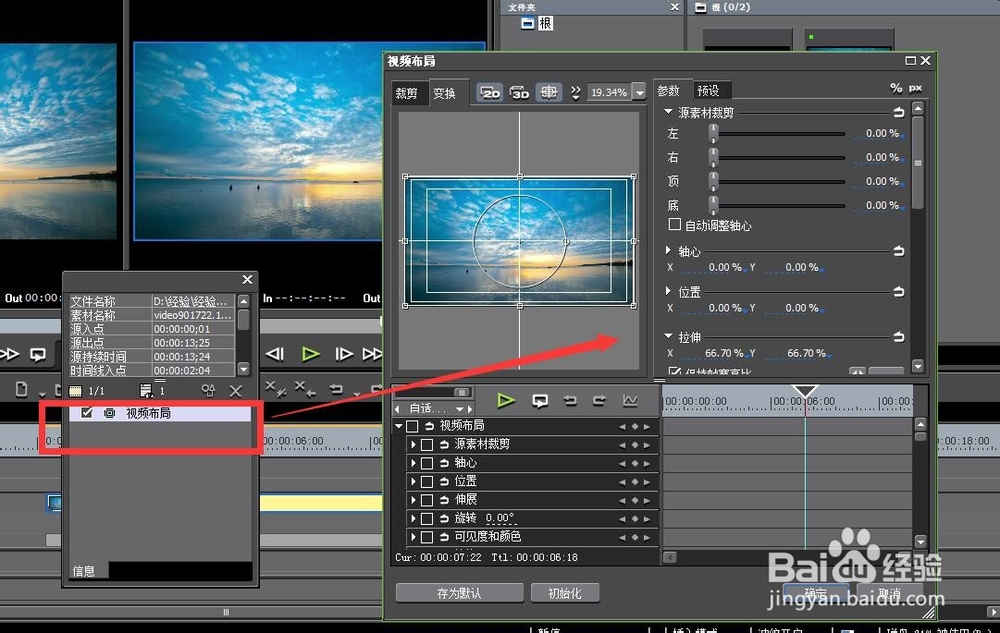
Task: Play the layout keyframe preview
Action: point(506,400)
